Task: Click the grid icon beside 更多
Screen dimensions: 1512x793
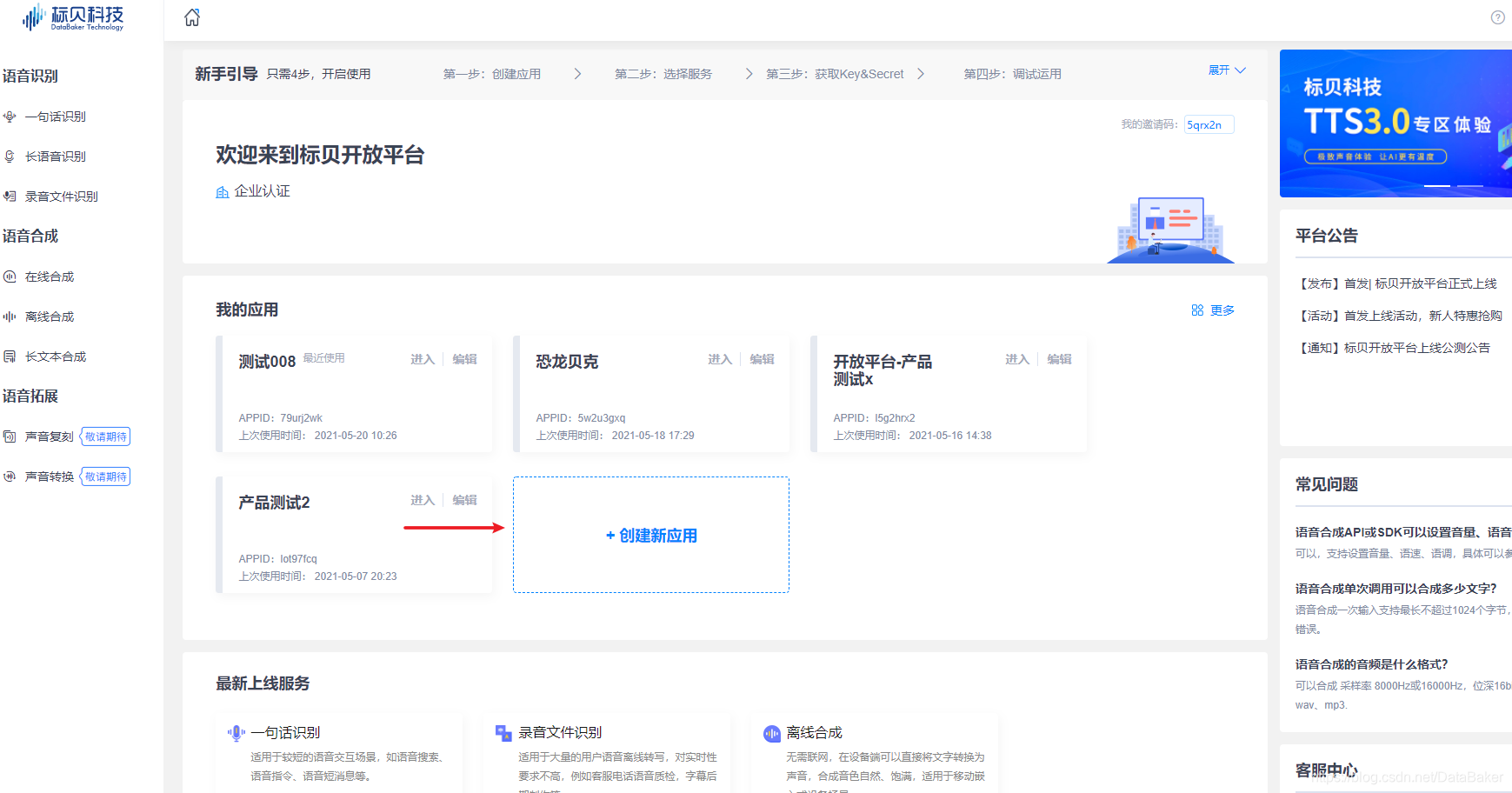Action: [1197, 310]
